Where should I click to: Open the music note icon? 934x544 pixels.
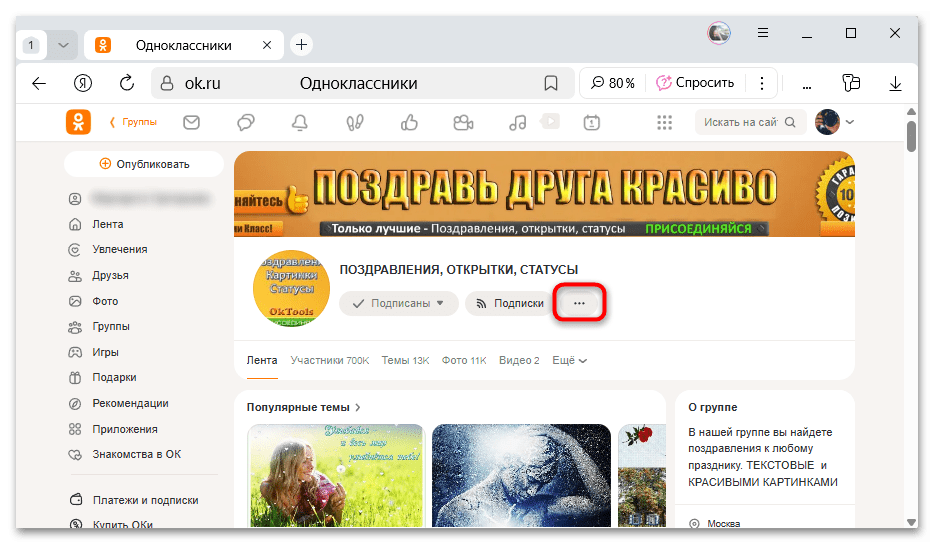click(x=517, y=123)
